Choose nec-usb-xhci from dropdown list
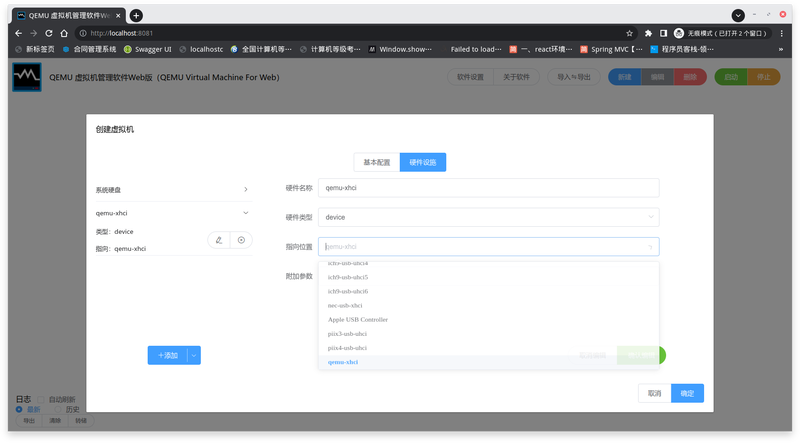 pos(488,306)
